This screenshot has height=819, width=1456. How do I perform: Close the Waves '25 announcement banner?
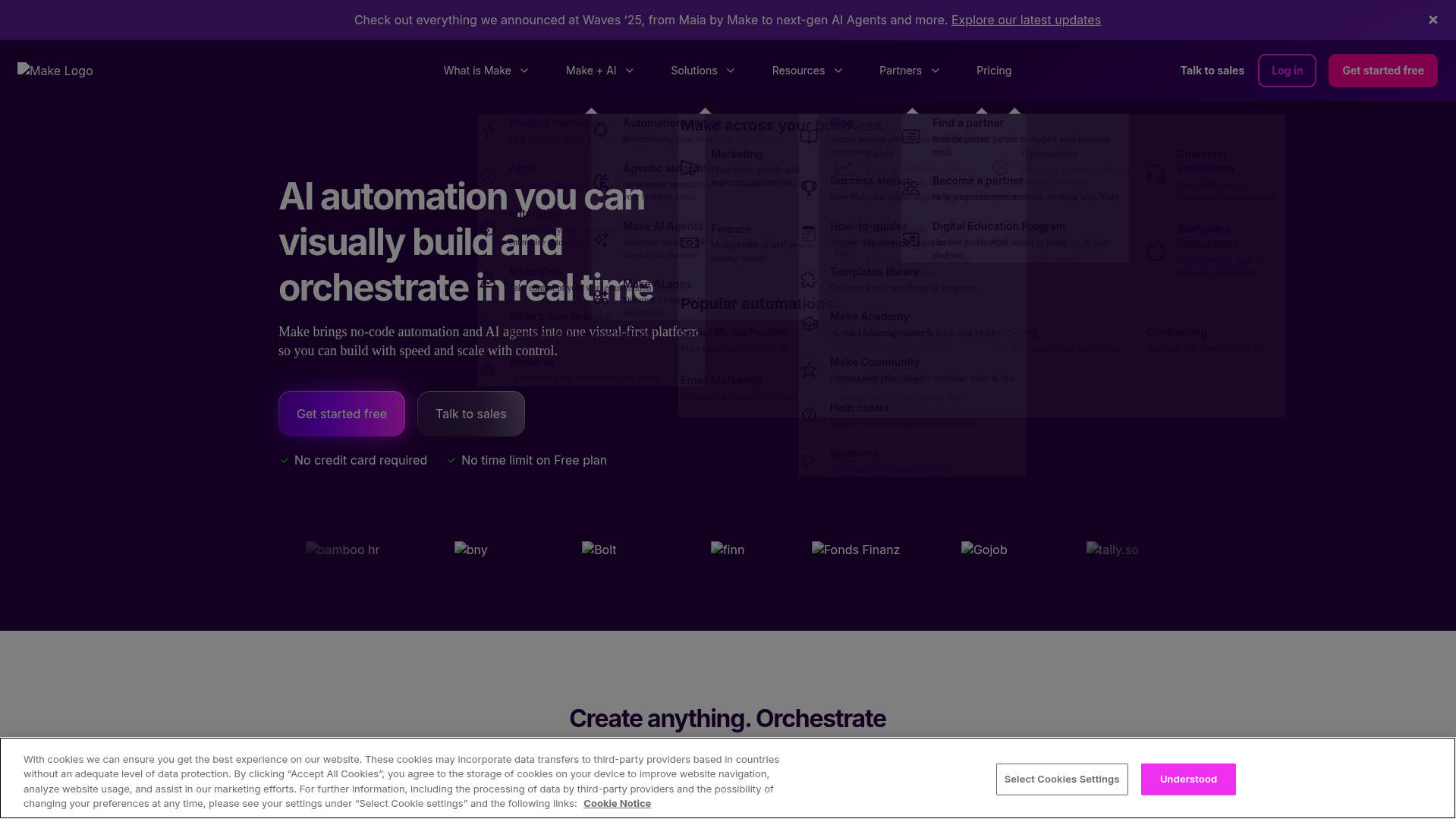[x=1432, y=20]
